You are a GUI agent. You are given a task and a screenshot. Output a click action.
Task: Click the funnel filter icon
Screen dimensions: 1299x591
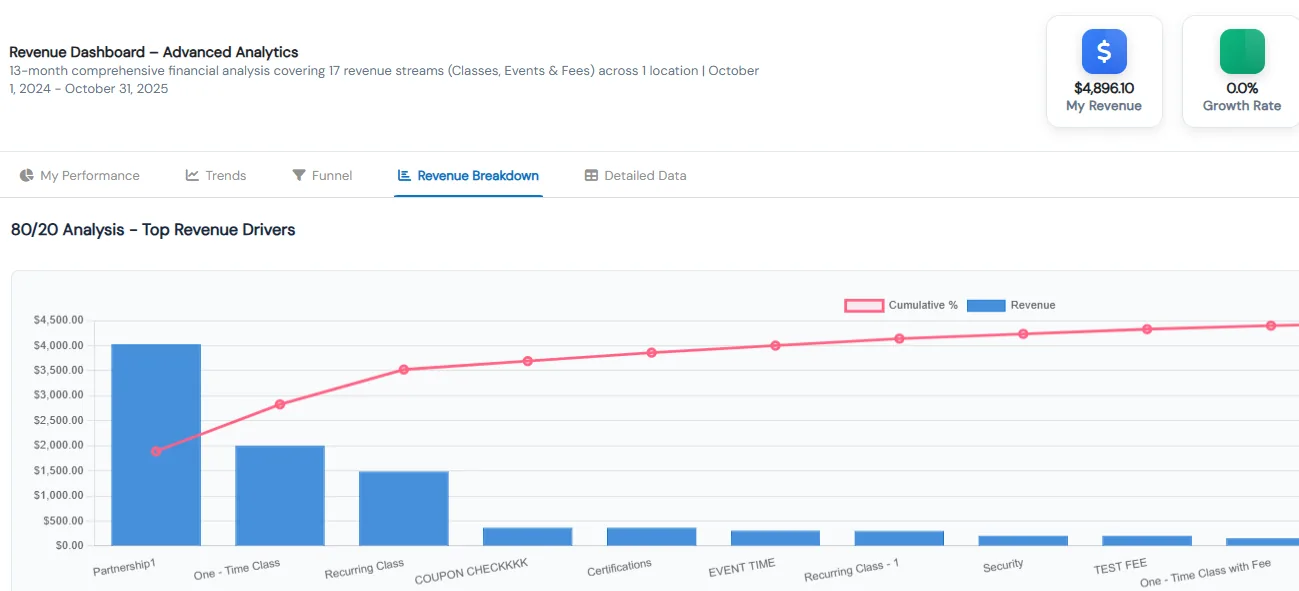coord(299,175)
